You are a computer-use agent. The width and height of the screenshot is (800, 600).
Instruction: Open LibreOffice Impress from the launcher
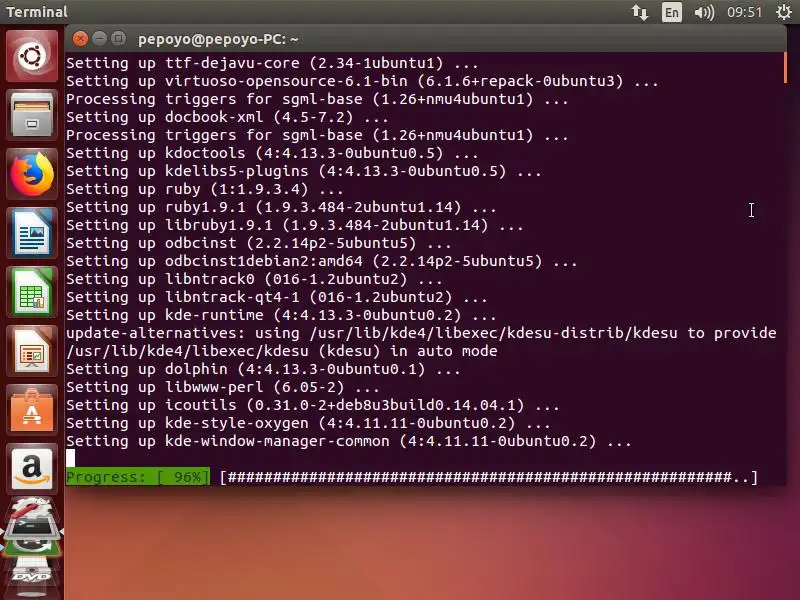click(32, 352)
